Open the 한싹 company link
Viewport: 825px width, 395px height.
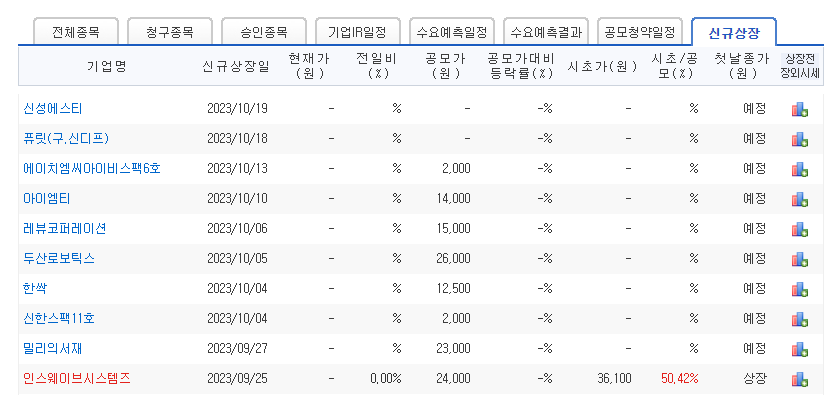[x=35, y=289]
